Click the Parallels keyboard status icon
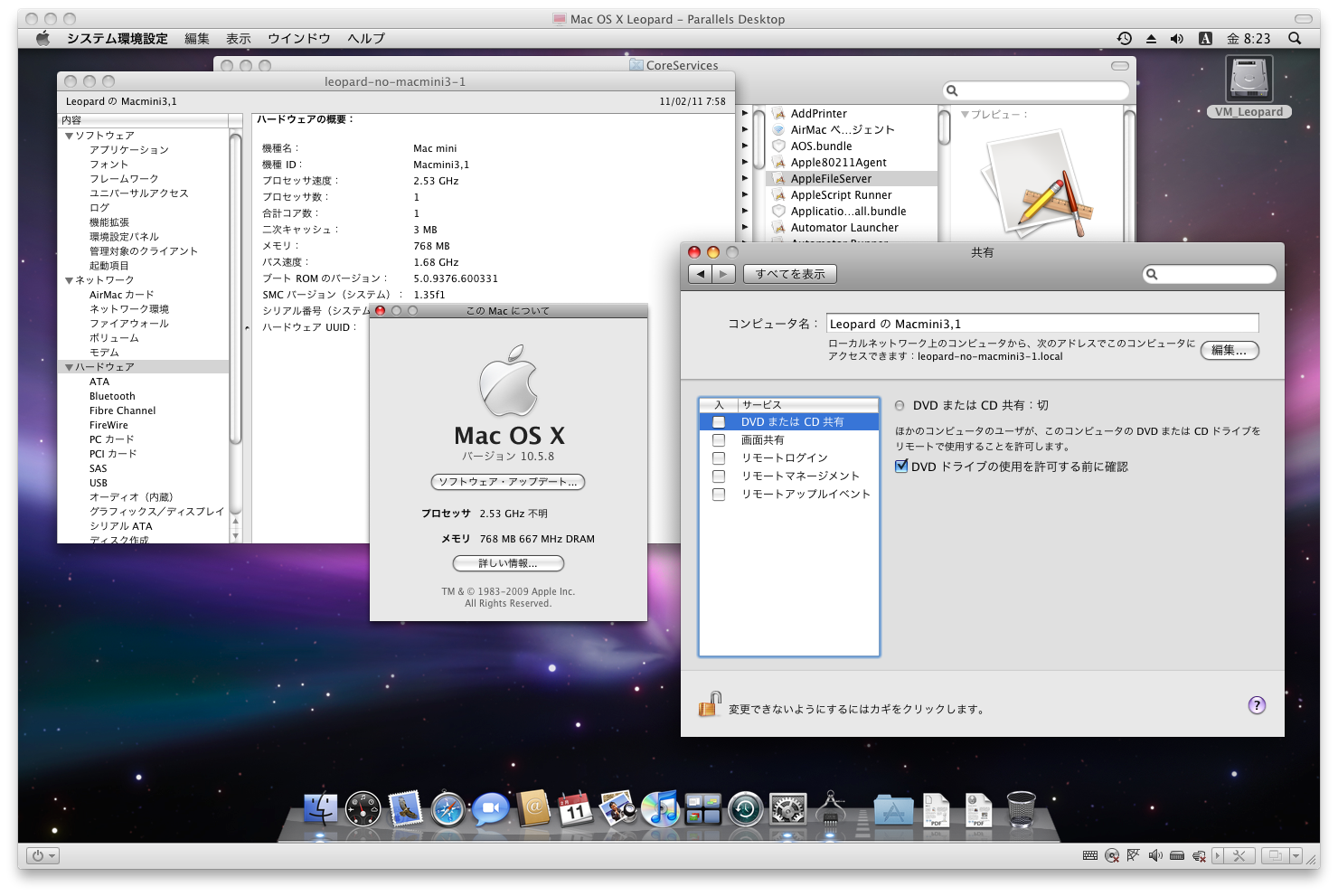This screenshot has height=896, width=1338. (1090, 855)
